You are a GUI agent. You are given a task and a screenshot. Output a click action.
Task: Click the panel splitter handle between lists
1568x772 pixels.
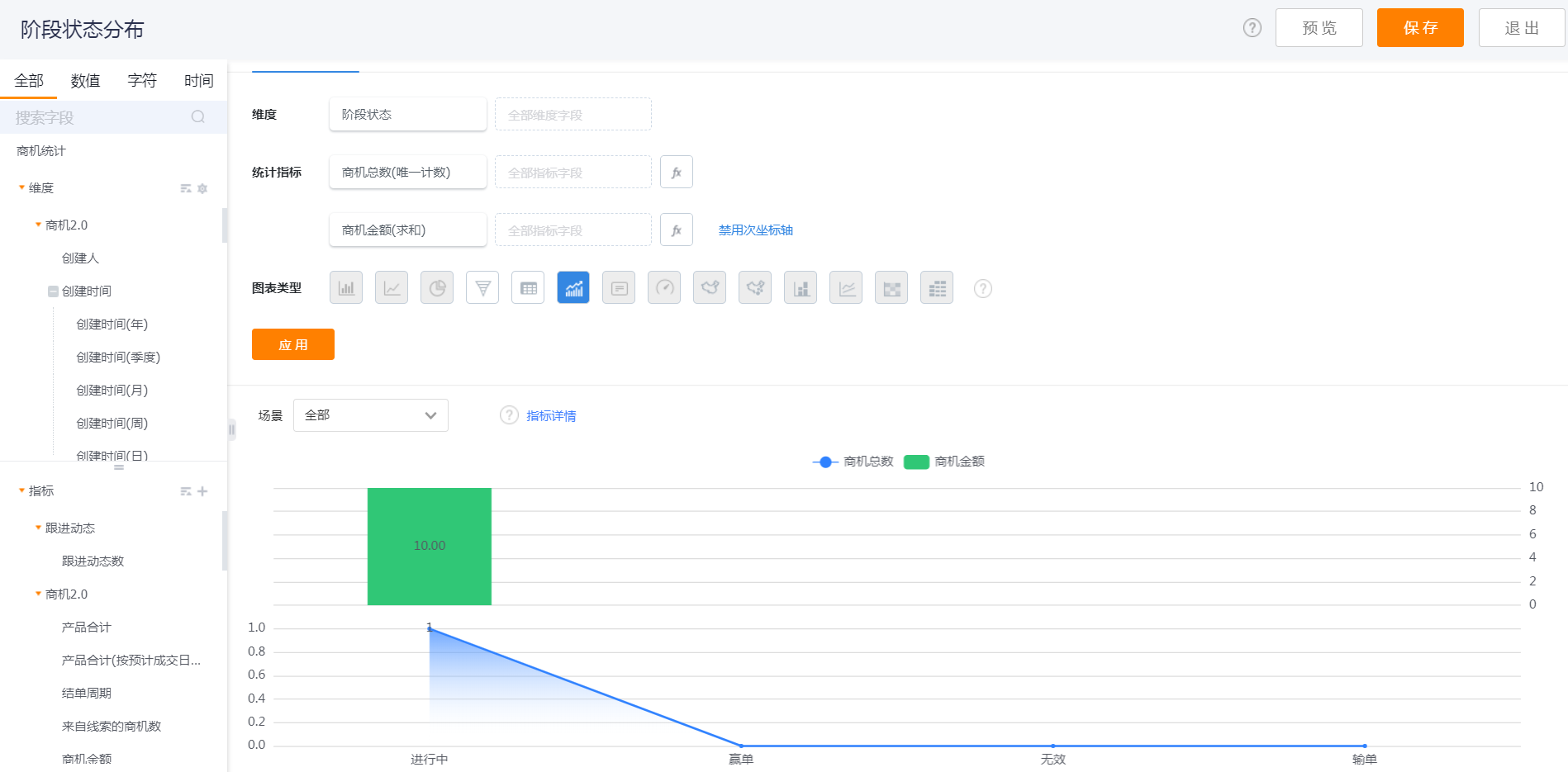[x=119, y=467]
